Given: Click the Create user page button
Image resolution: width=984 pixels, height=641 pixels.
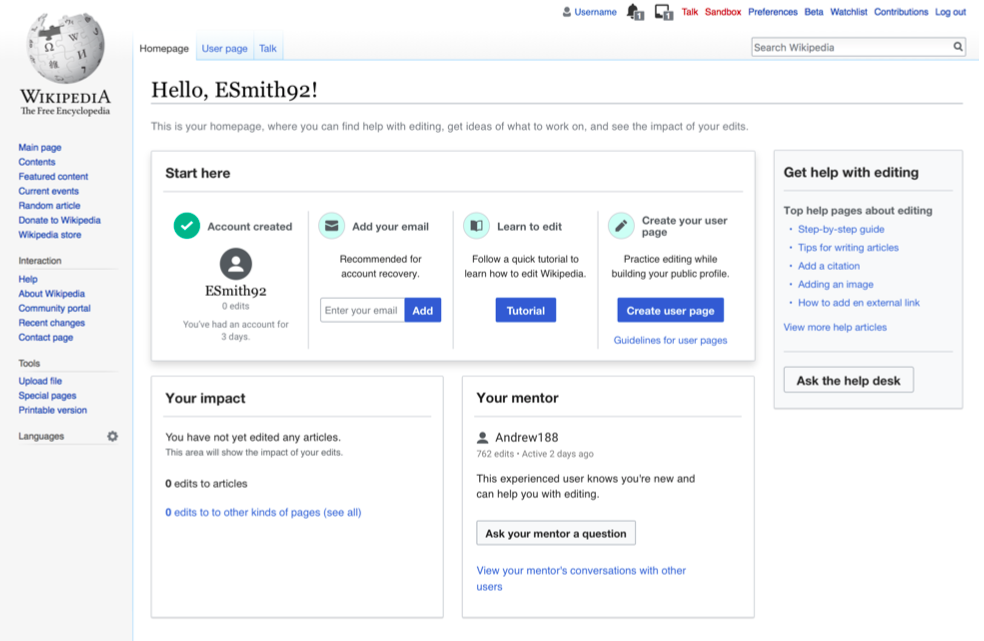Looking at the screenshot, I should pos(670,310).
